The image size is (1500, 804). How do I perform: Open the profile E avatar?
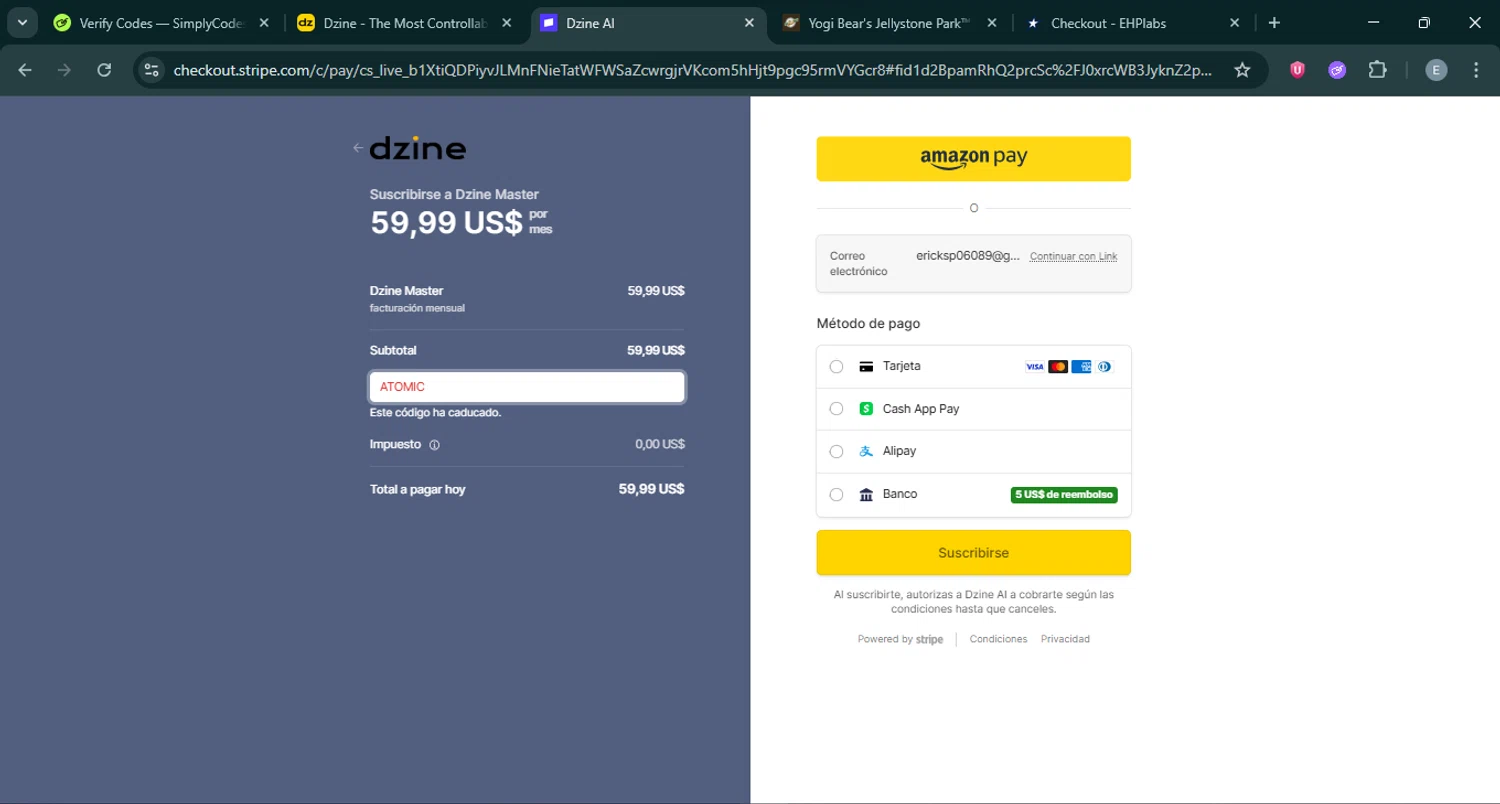tap(1436, 70)
